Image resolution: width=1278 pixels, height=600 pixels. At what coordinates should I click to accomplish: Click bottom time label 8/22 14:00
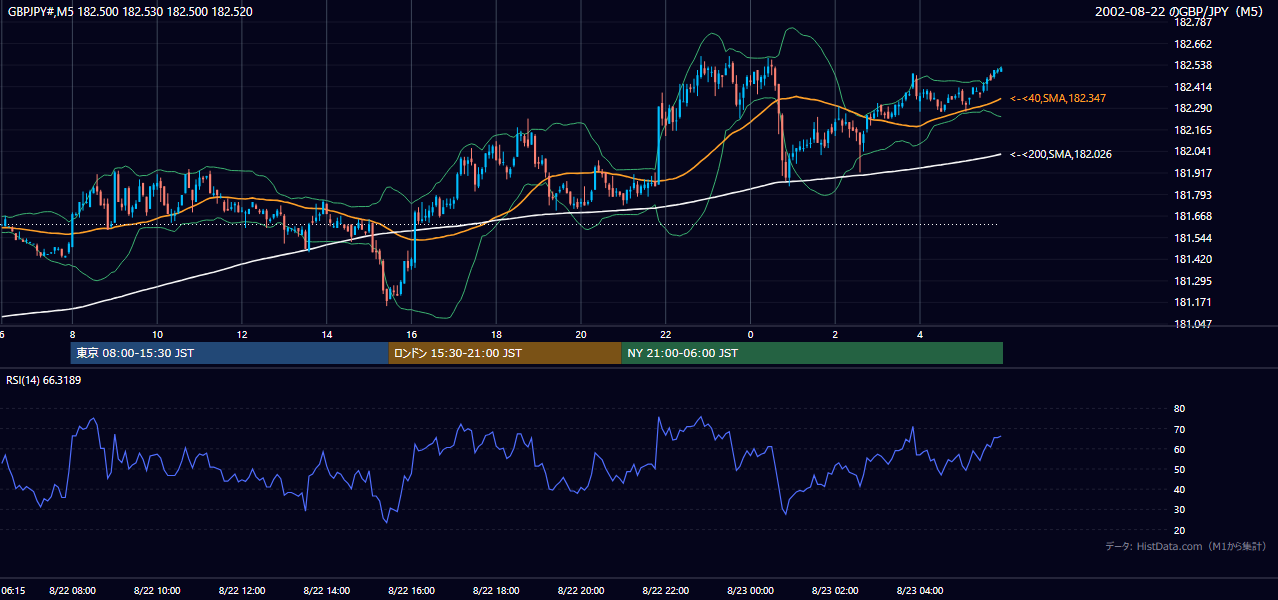(327, 591)
